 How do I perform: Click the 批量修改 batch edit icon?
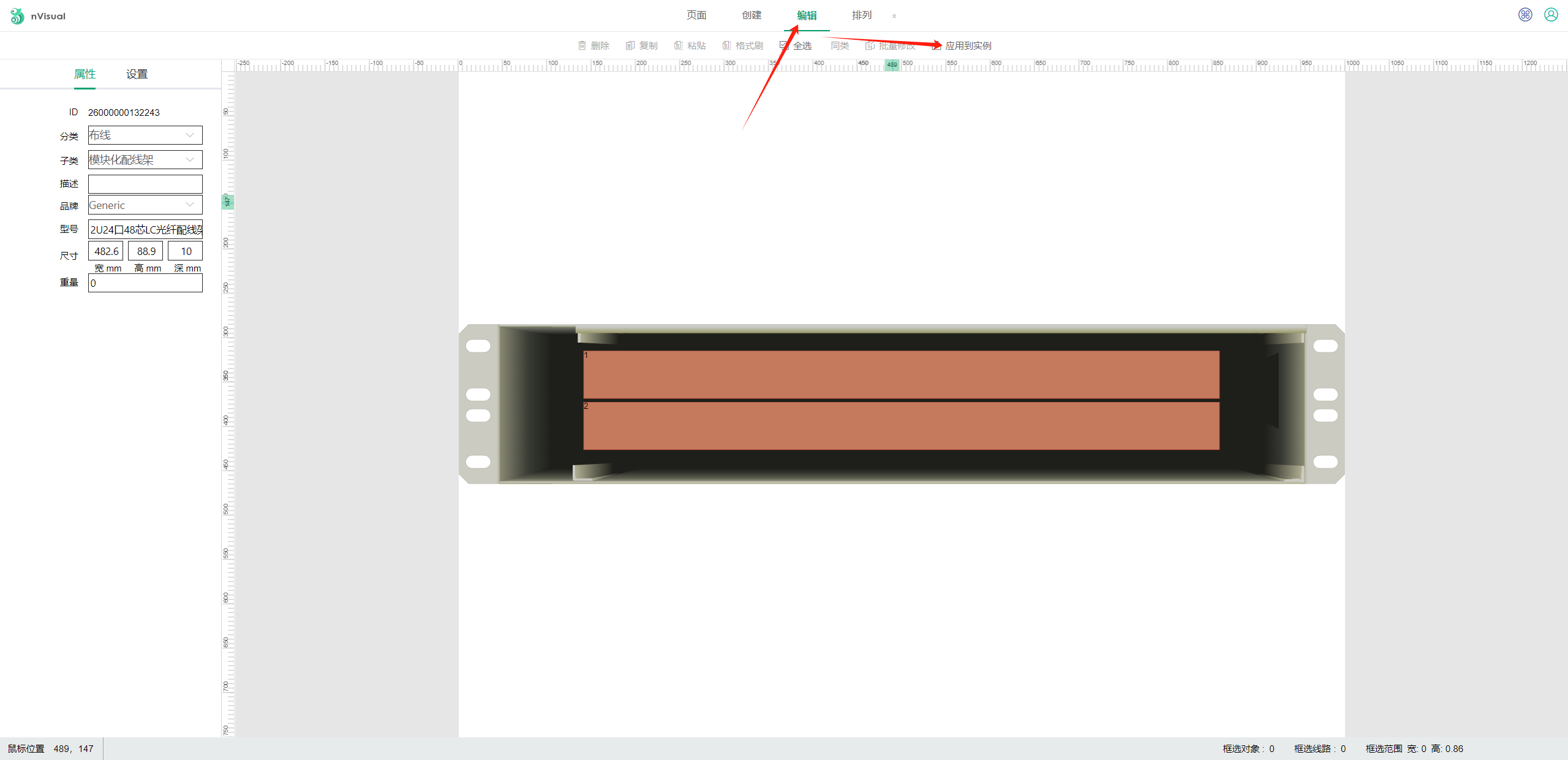(870, 45)
